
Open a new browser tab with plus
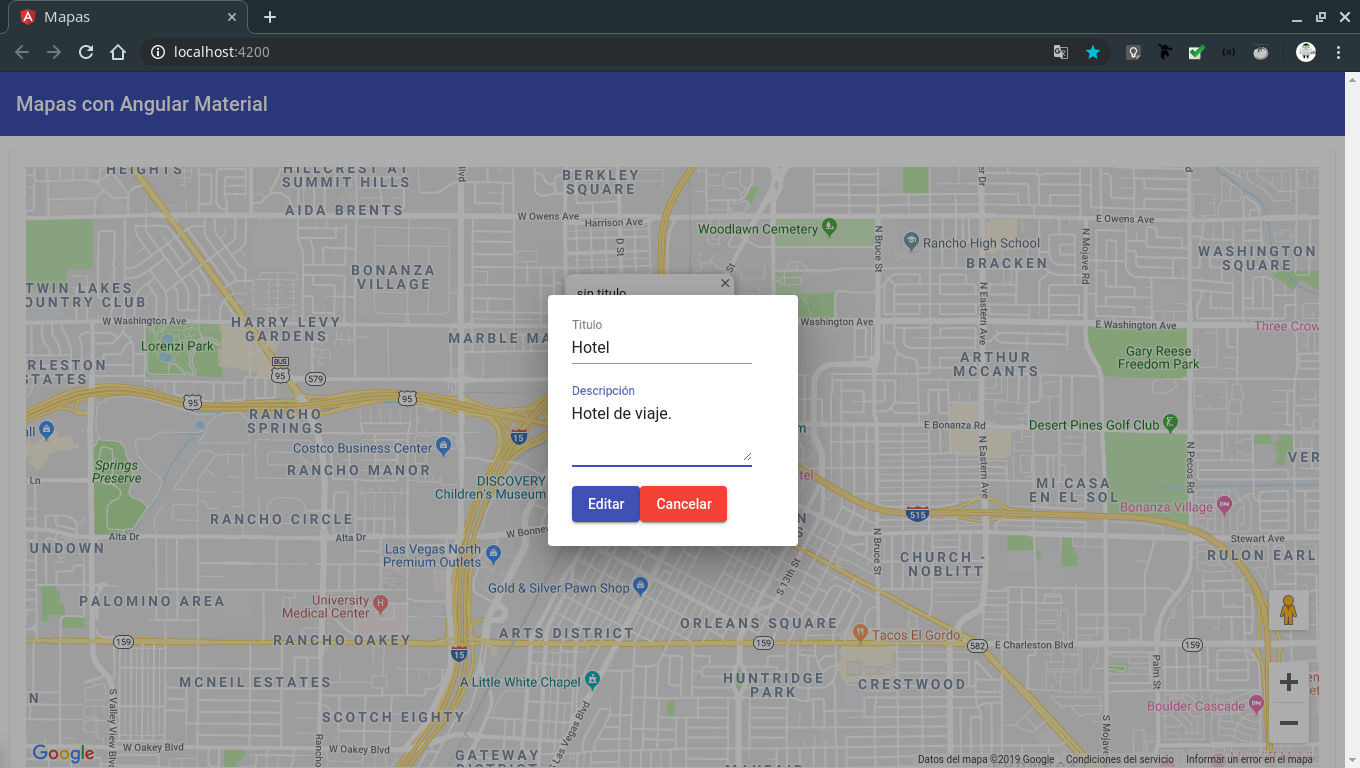click(x=270, y=17)
